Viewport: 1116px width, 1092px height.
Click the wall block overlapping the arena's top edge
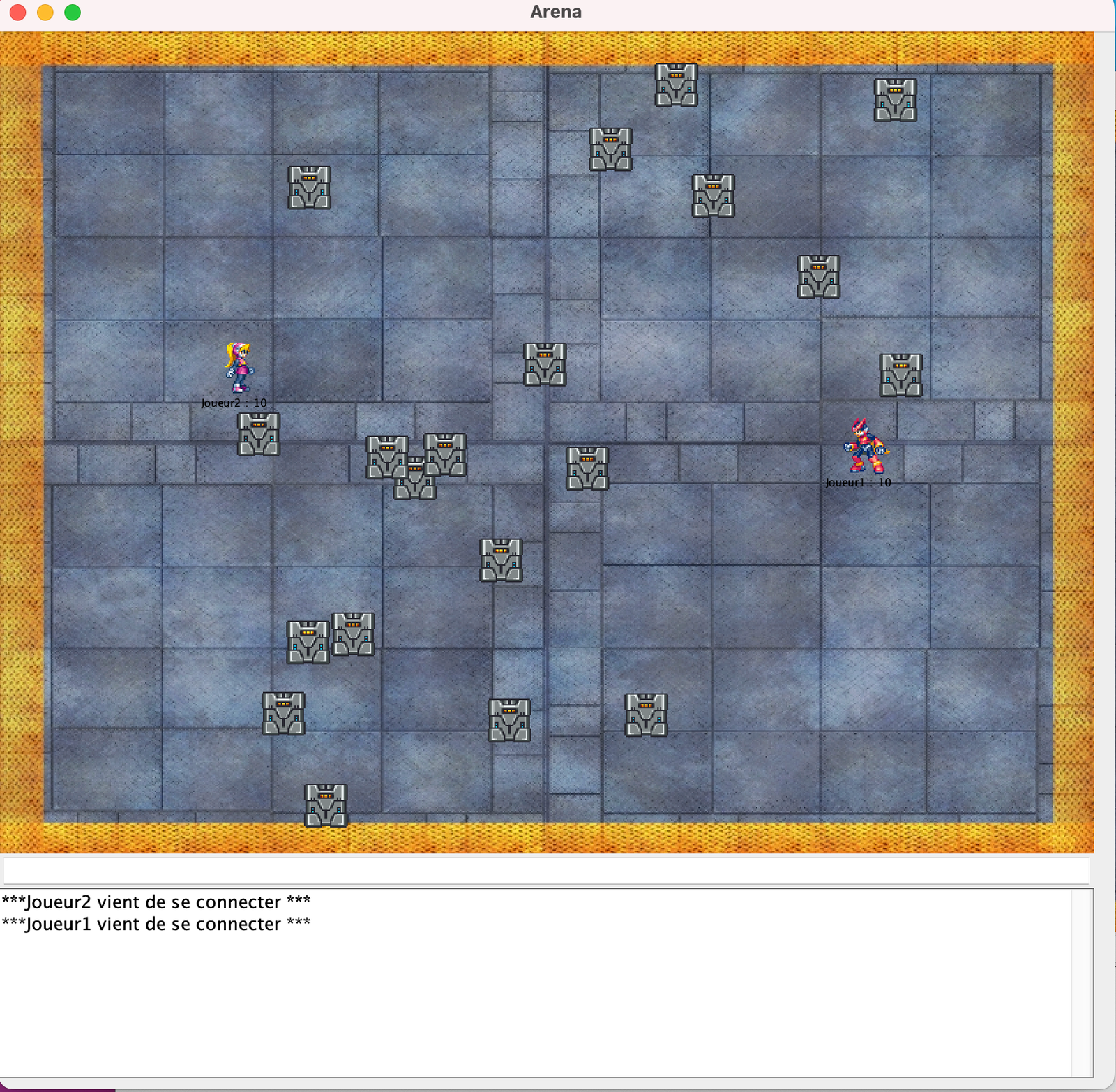coord(676,85)
